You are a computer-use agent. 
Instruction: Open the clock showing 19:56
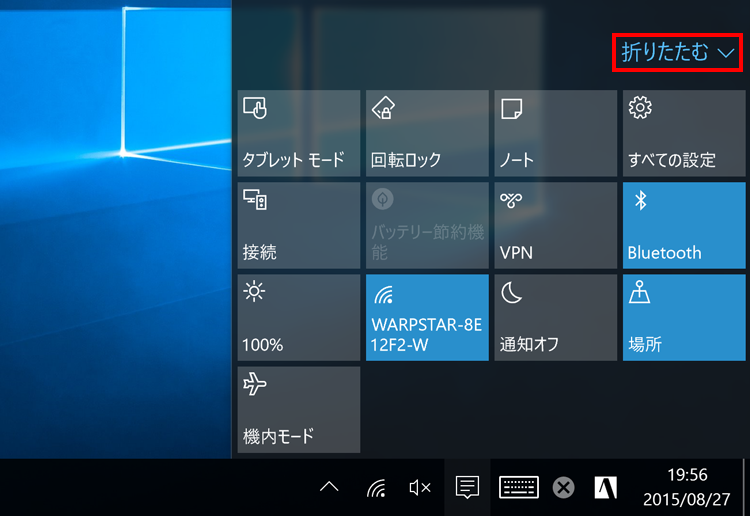point(686,487)
